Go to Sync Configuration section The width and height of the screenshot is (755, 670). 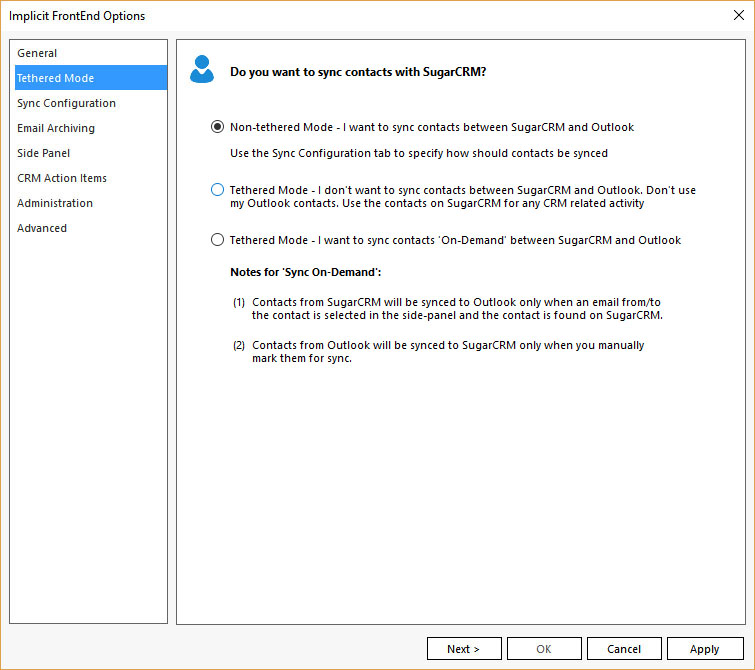[66, 103]
